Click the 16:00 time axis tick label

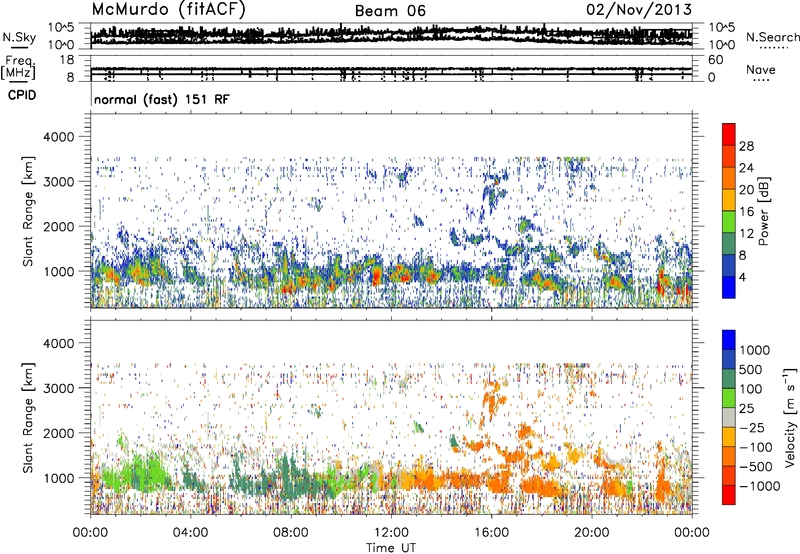491,533
